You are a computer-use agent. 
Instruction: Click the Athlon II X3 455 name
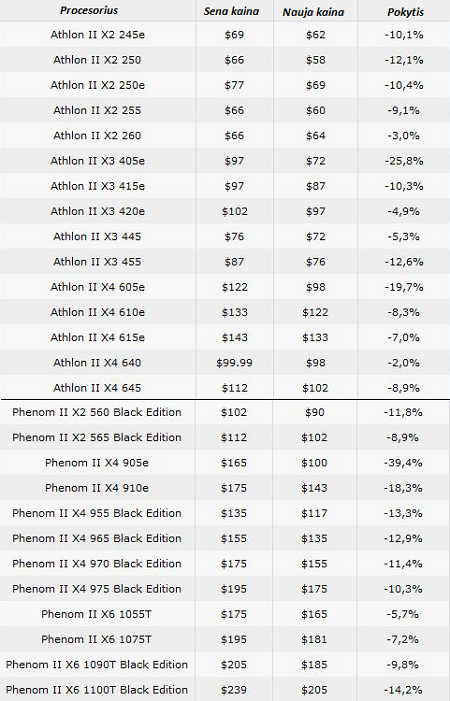[x=97, y=262]
